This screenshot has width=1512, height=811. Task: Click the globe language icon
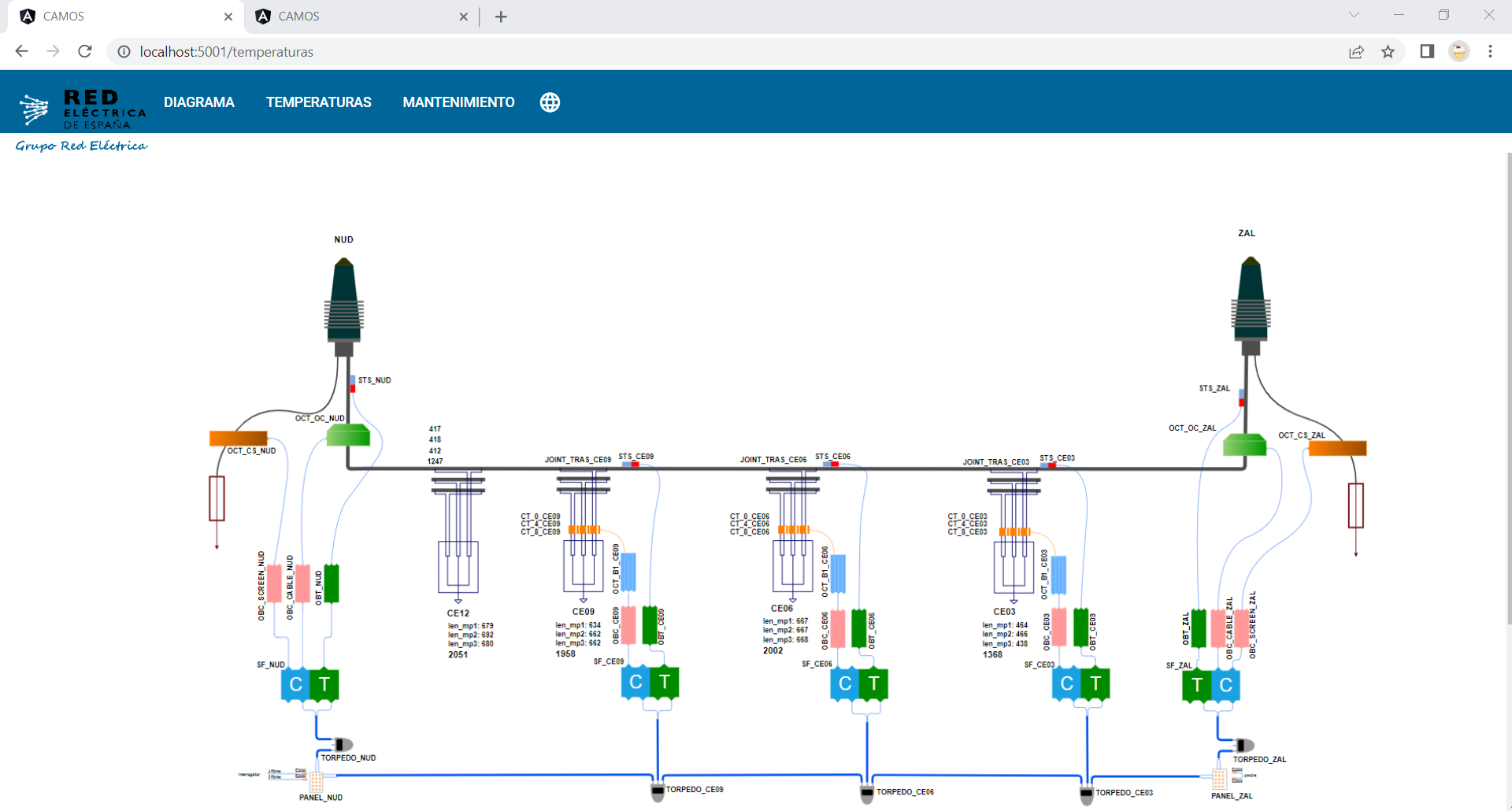coord(550,102)
